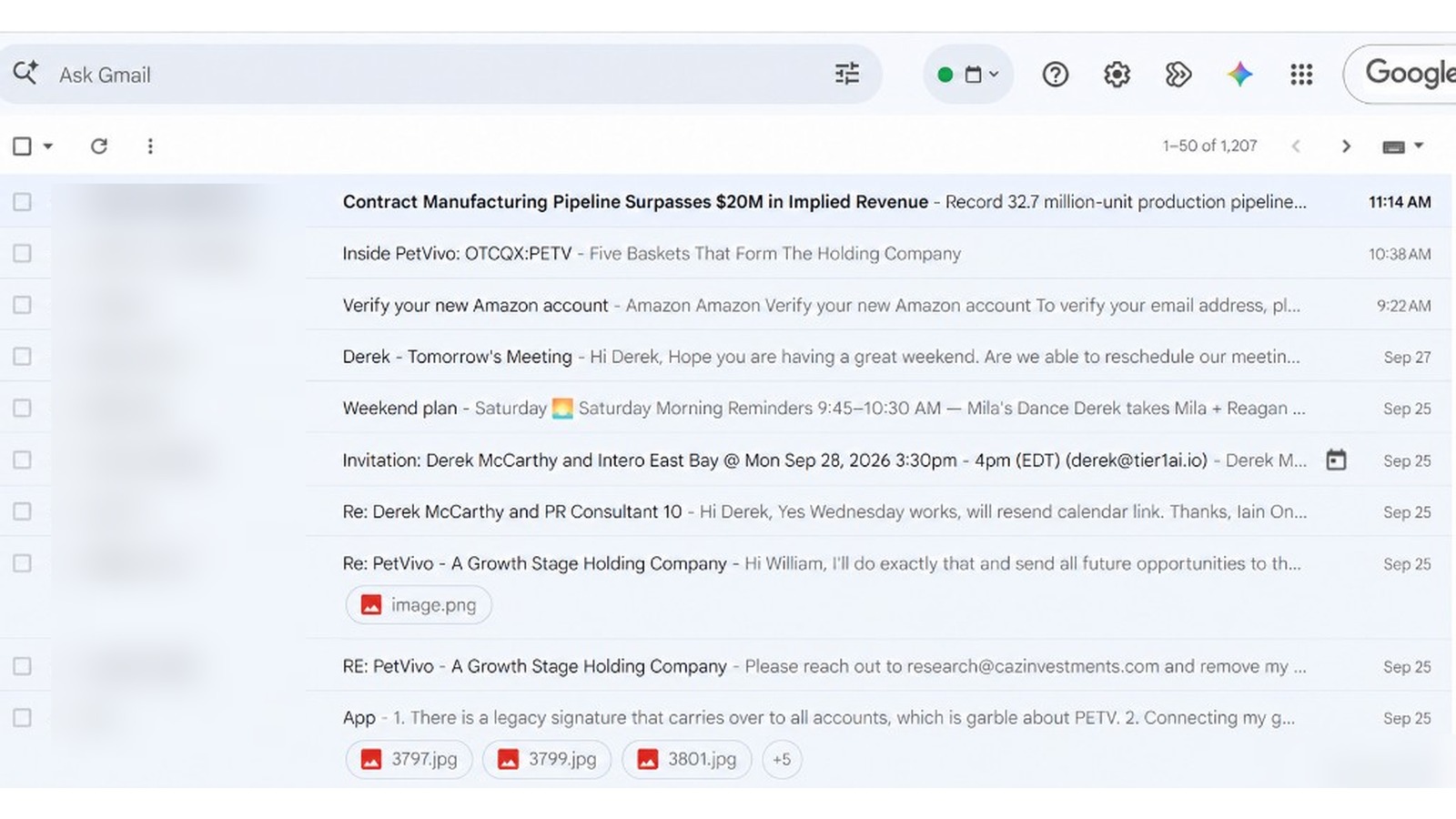Check the Verify your new Amazon account email
This screenshot has height=819, width=1456.
[22, 305]
